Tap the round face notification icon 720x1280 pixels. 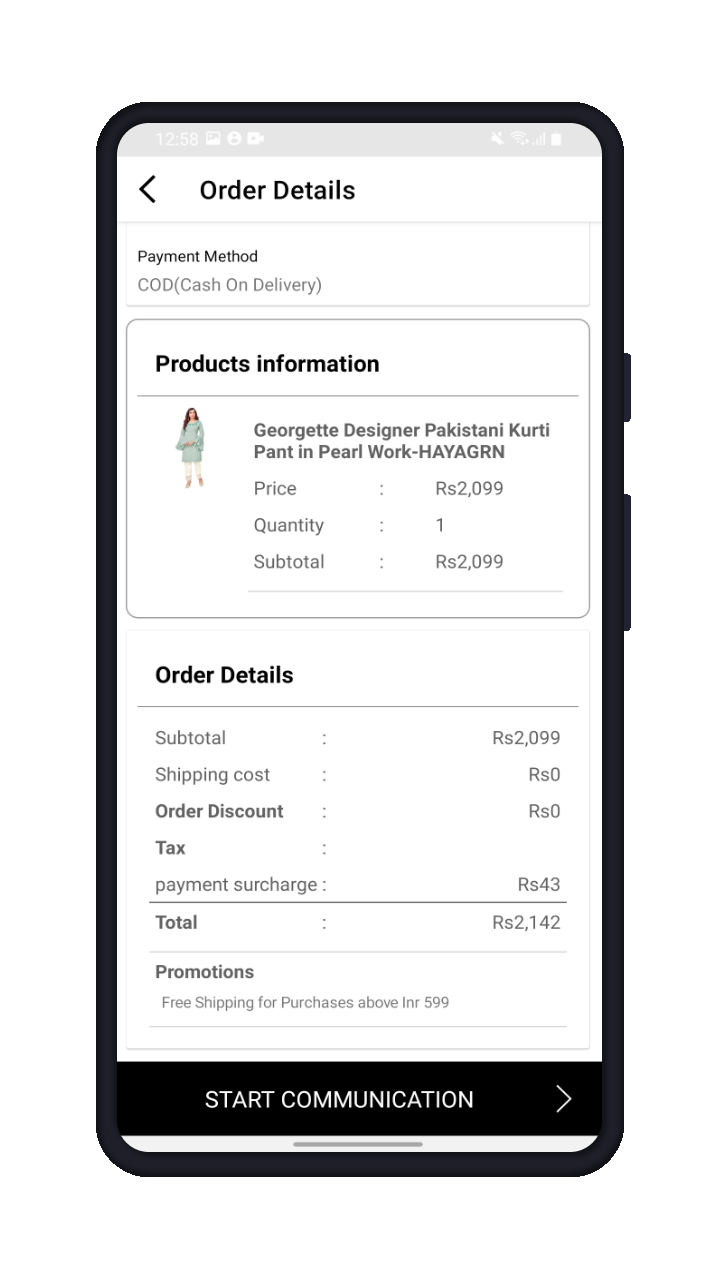click(234, 139)
